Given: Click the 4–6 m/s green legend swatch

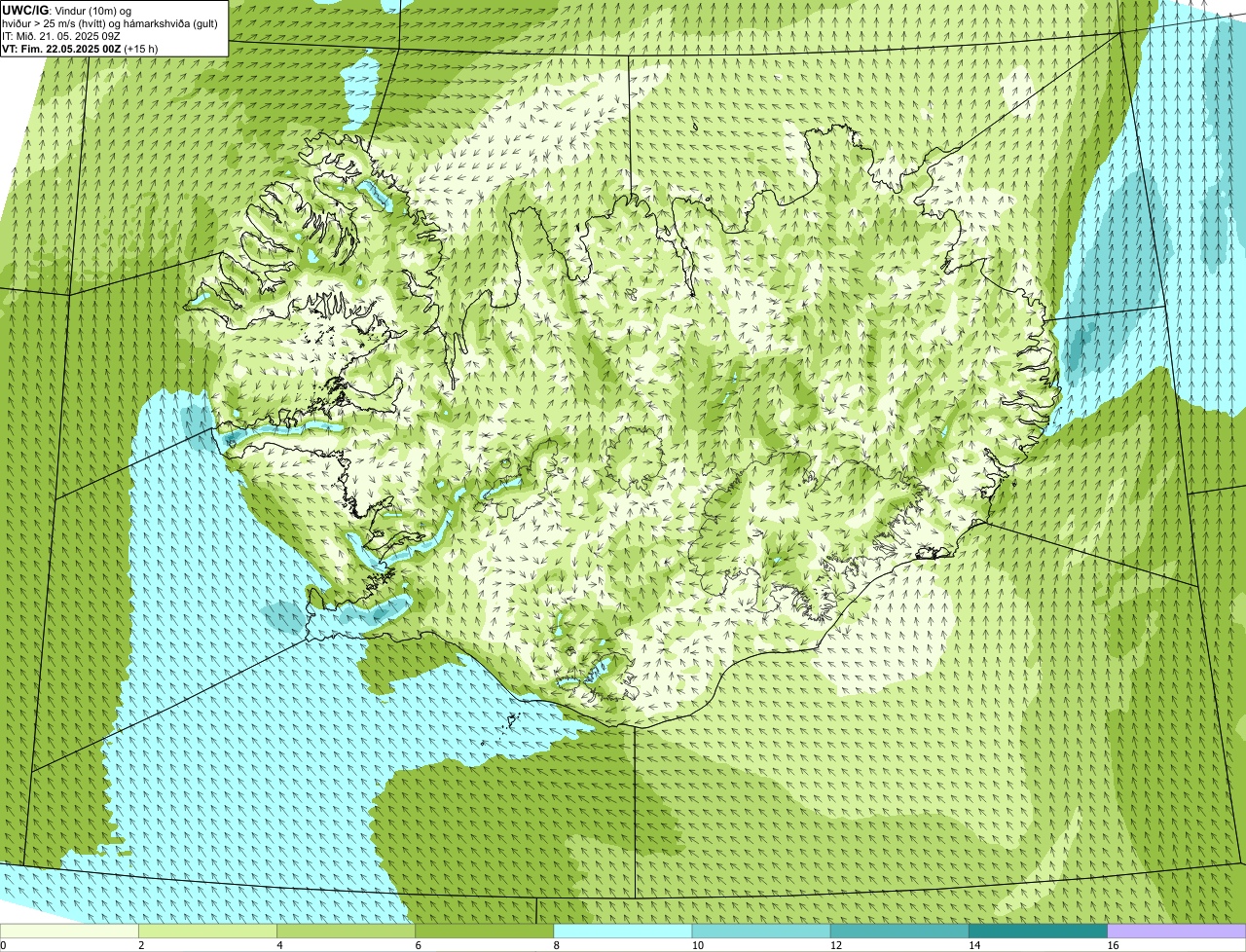Looking at the screenshot, I should pyautogui.click(x=347, y=932).
